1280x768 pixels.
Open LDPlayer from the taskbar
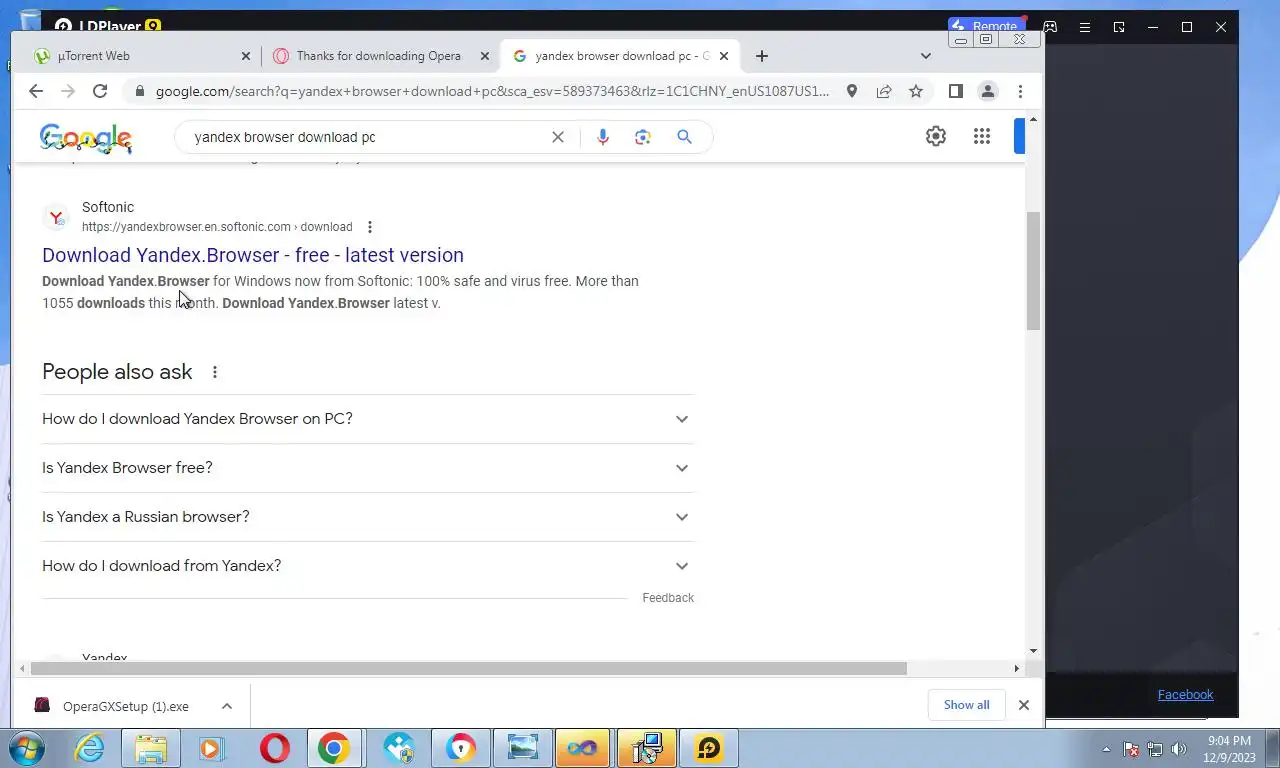pyautogui.click(x=709, y=748)
